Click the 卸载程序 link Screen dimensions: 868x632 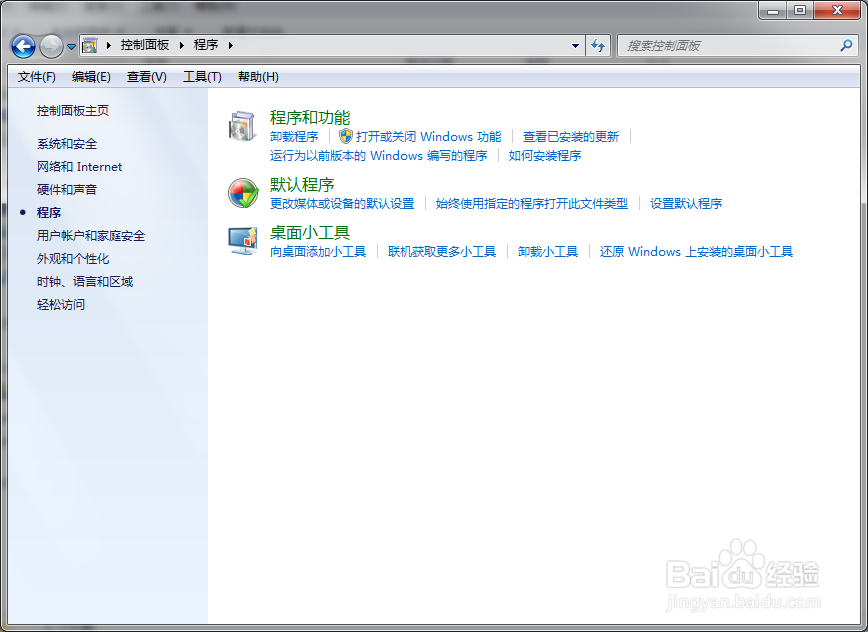pos(294,137)
